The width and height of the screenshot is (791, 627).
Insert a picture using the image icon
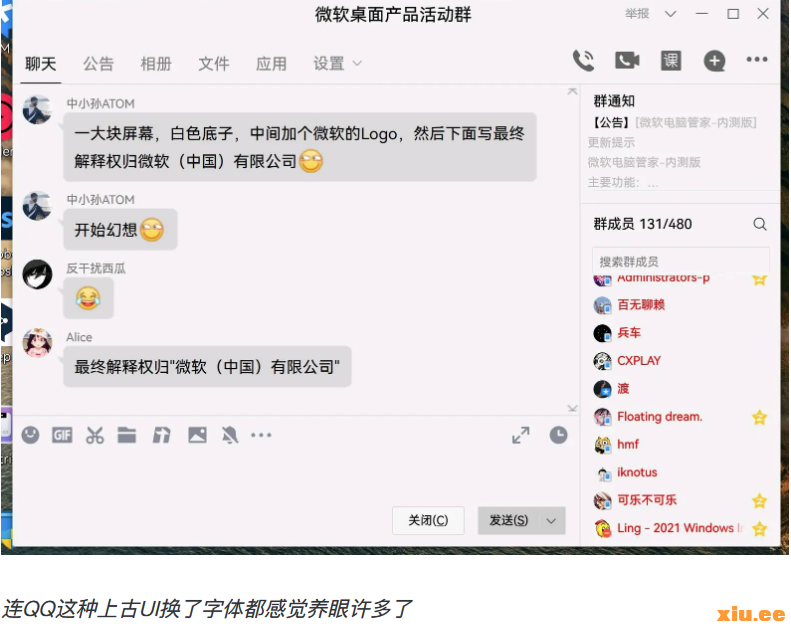click(197, 435)
